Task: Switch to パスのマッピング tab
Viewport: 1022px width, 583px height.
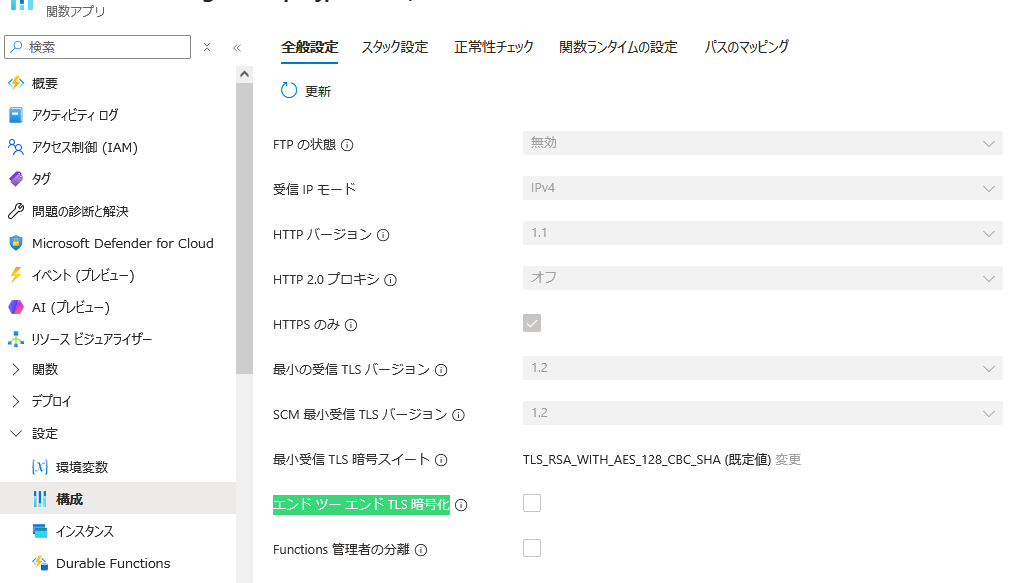Action: click(746, 47)
